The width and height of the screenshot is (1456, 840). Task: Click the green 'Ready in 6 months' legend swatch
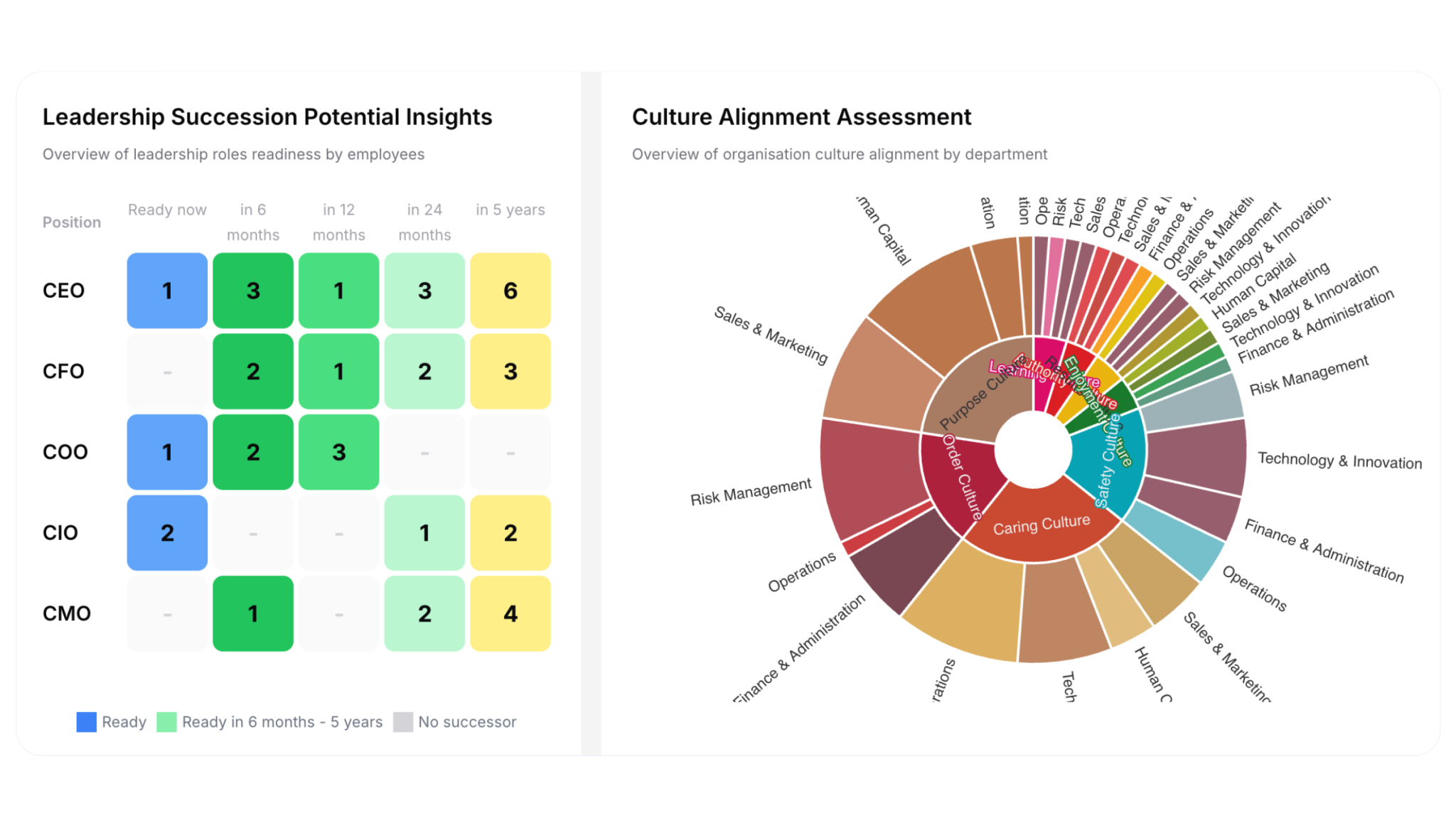pyautogui.click(x=166, y=722)
